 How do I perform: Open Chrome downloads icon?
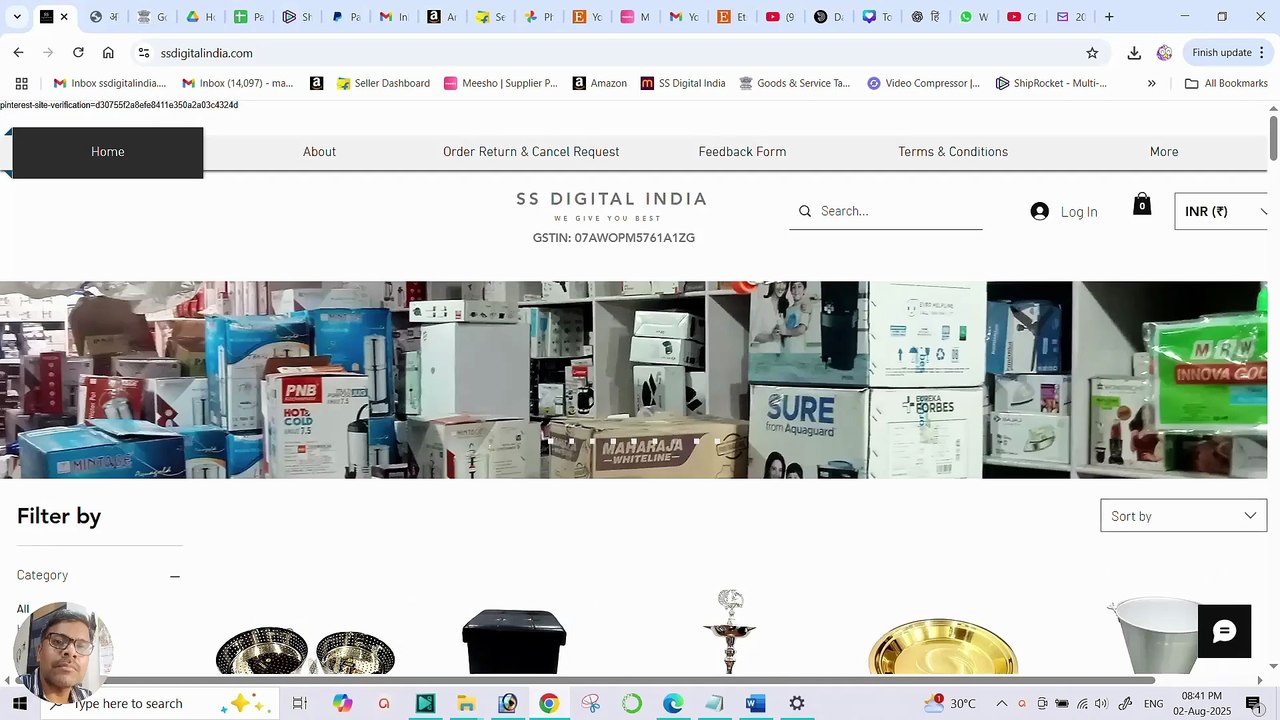1134,53
